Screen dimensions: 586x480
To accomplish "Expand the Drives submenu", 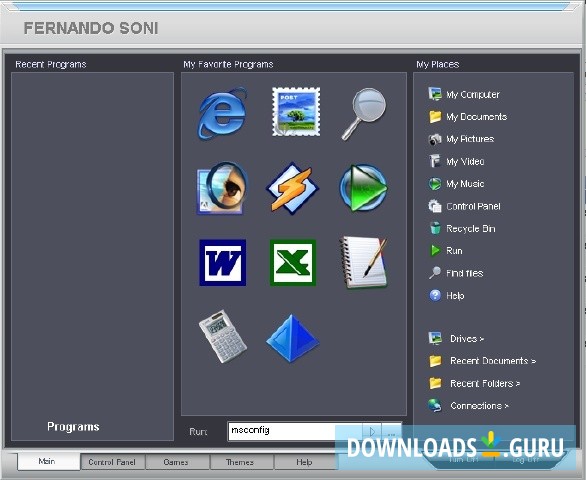I will pos(467,339).
